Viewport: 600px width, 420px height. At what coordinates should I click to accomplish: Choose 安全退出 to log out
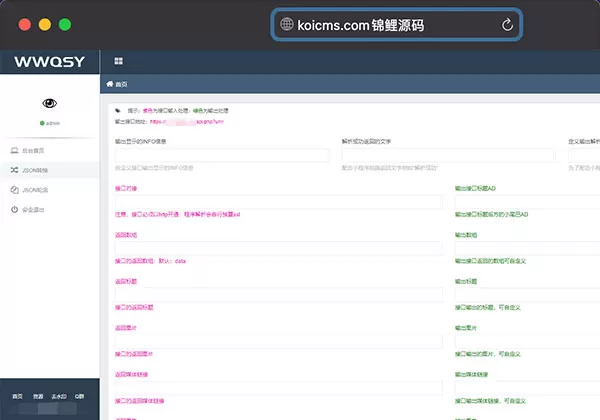33,210
